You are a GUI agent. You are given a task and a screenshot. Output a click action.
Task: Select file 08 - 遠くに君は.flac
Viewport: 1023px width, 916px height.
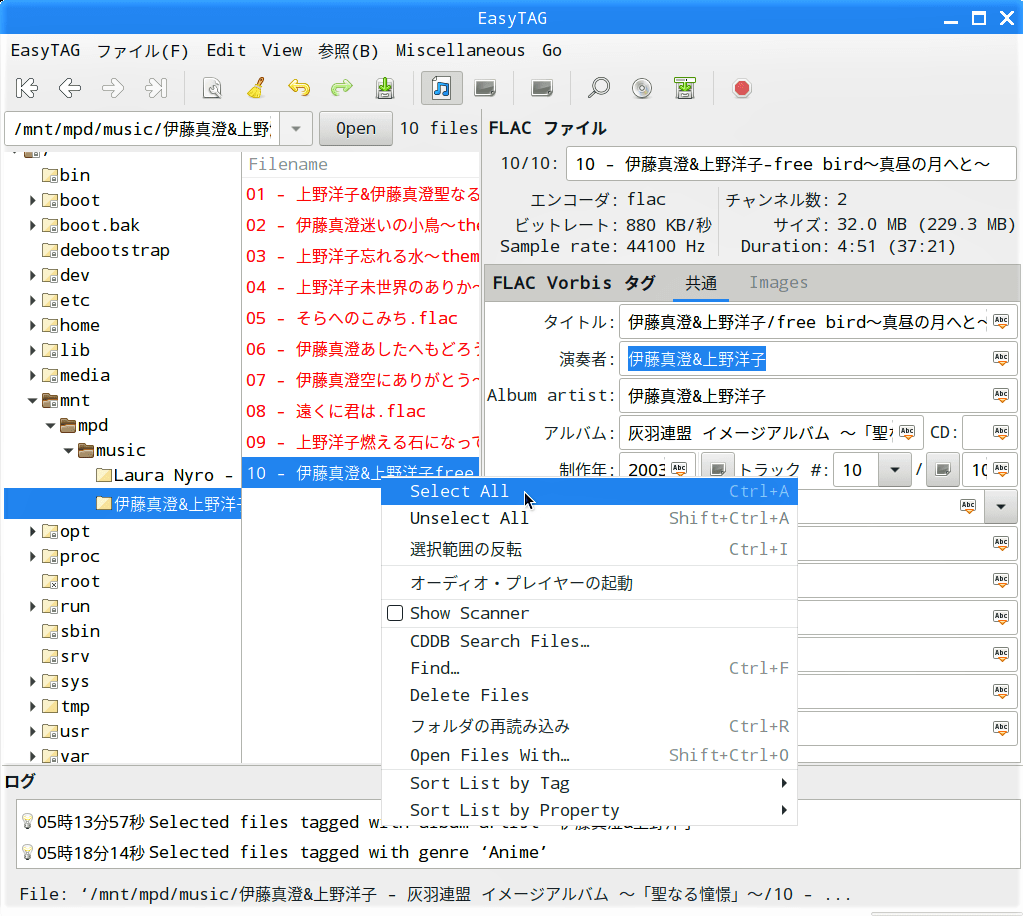pyautogui.click(x=361, y=411)
